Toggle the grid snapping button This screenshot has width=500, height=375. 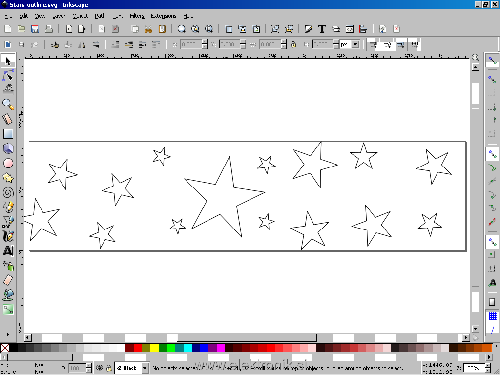pyautogui.click(x=493, y=316)
